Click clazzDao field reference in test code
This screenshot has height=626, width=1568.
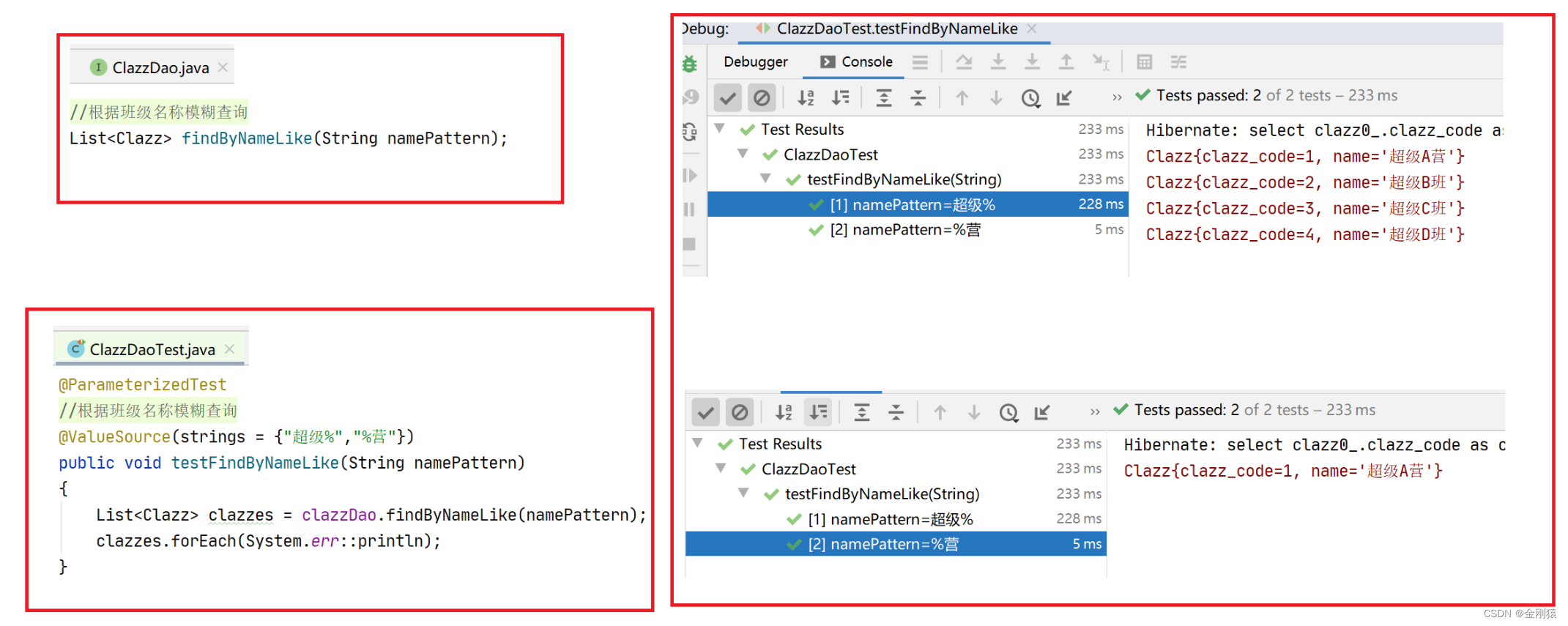[339, 515]
